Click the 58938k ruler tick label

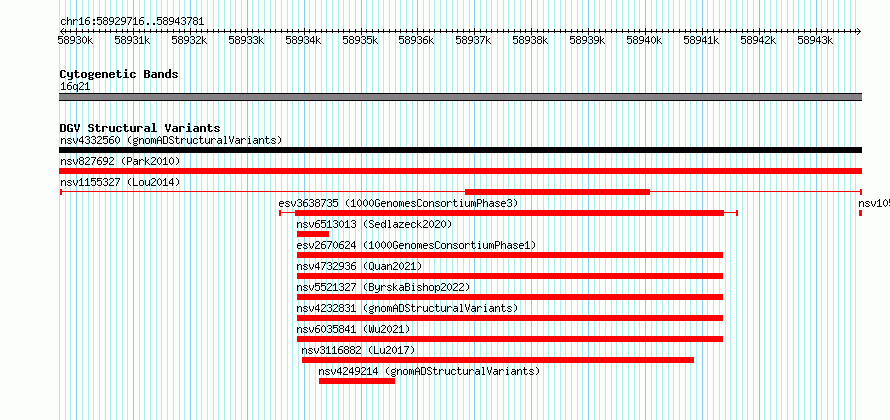click(x=530, y=40)
